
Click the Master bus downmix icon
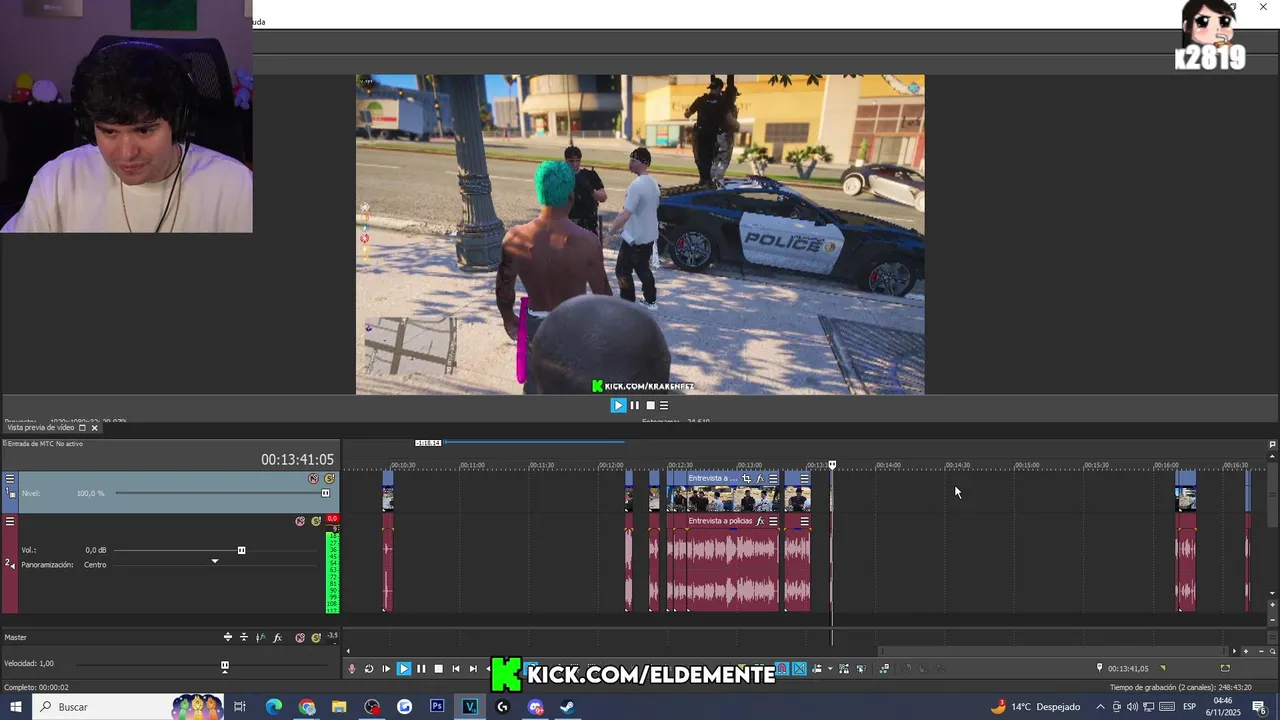pos(244,637)
